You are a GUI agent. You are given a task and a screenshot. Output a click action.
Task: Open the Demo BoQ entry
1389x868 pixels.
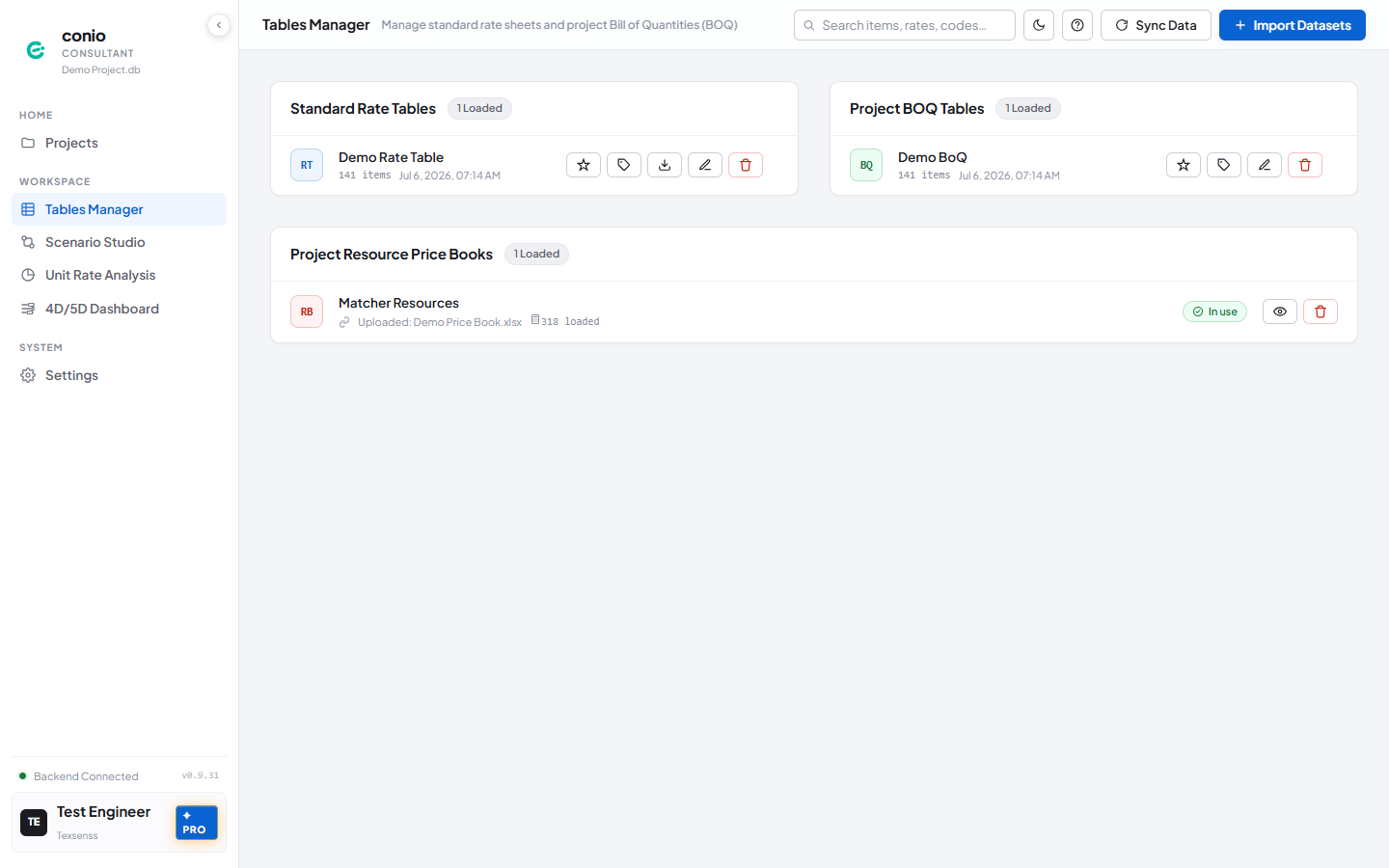click(932, 157)
